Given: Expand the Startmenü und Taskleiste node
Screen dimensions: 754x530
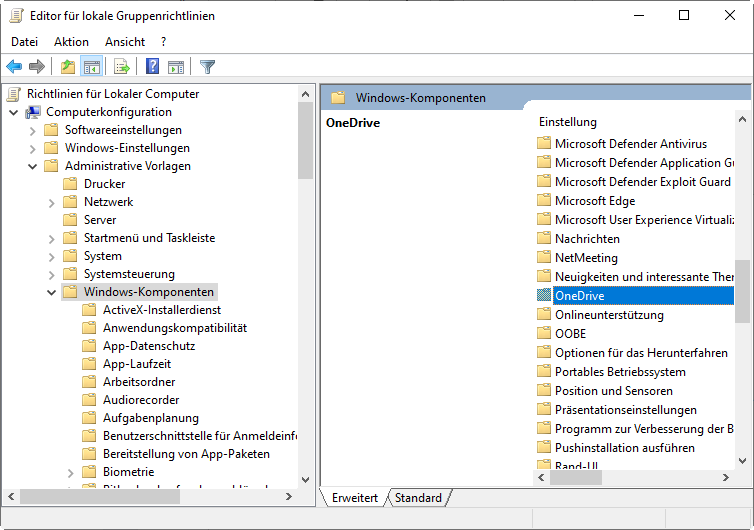Looking at the screenshot, I should point(51,239).
